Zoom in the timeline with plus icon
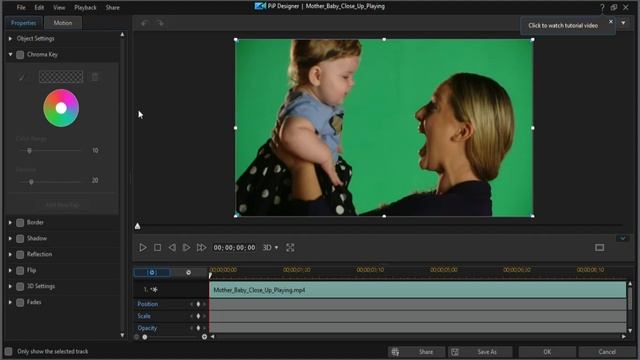Viewport: 640px width, 360px height. click(204, 337)
